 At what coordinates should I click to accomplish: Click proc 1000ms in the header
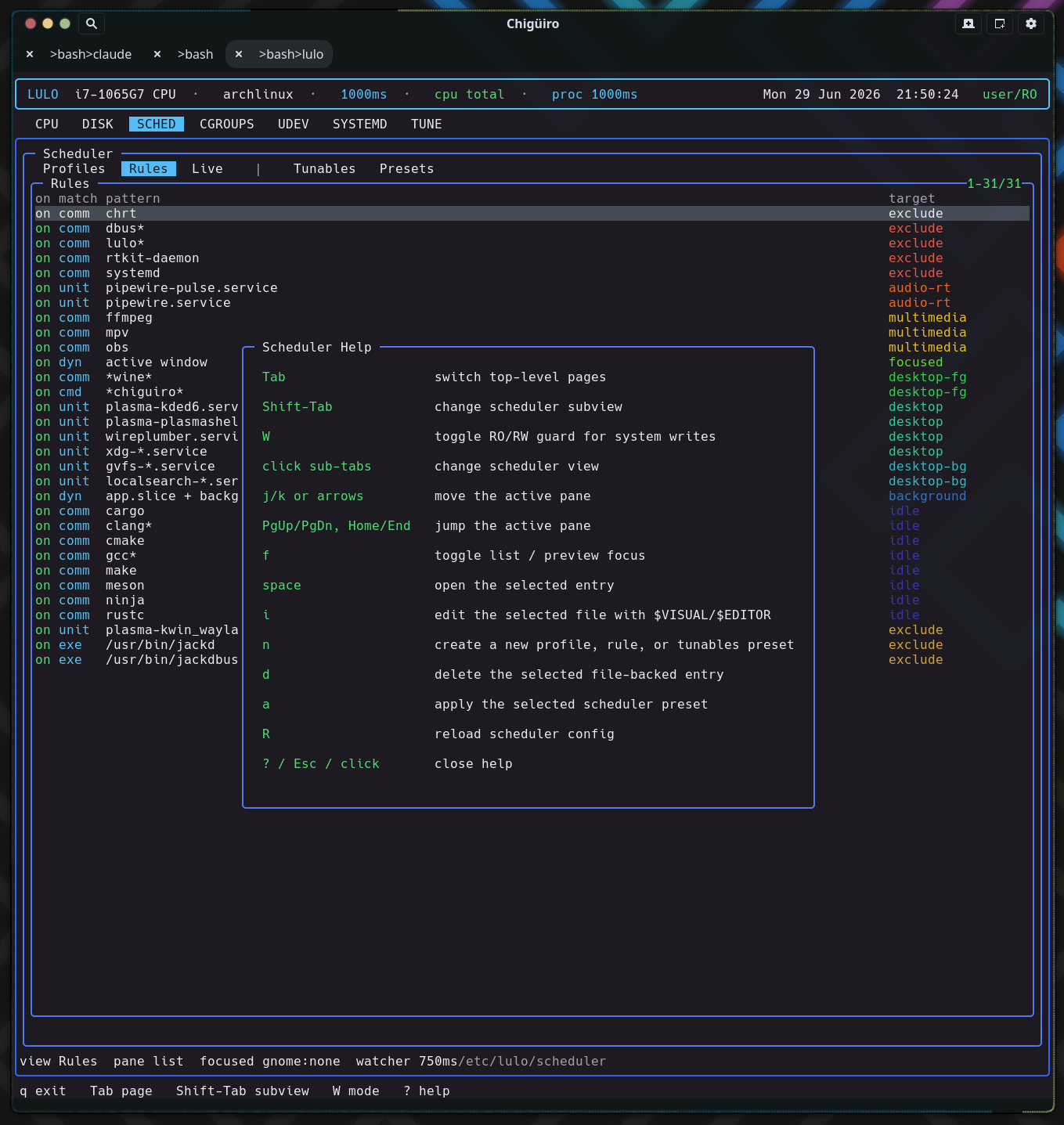tap(595, 94)
